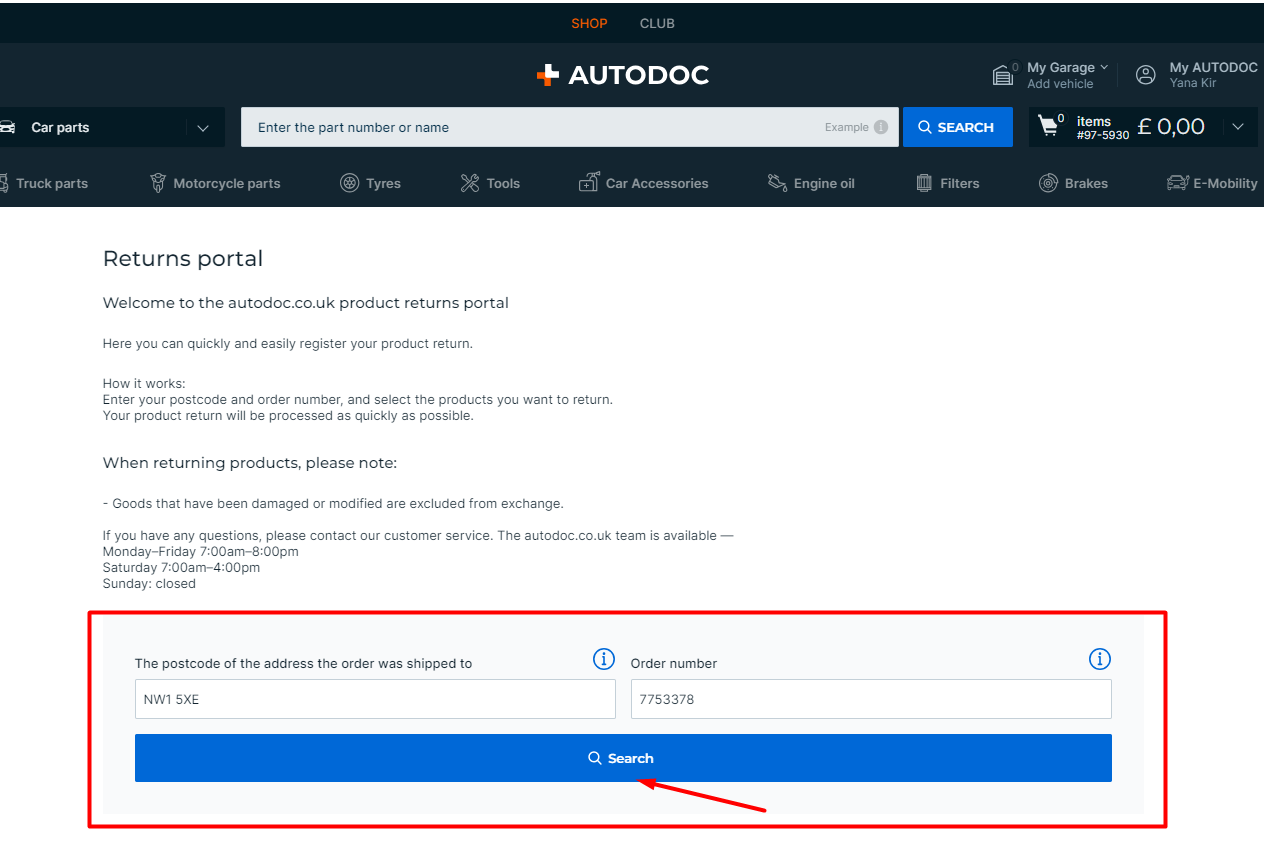Viewport: 1264px width, 849px height.
Task: Select the SHOP tab
Action: click(x=589, y=23)
